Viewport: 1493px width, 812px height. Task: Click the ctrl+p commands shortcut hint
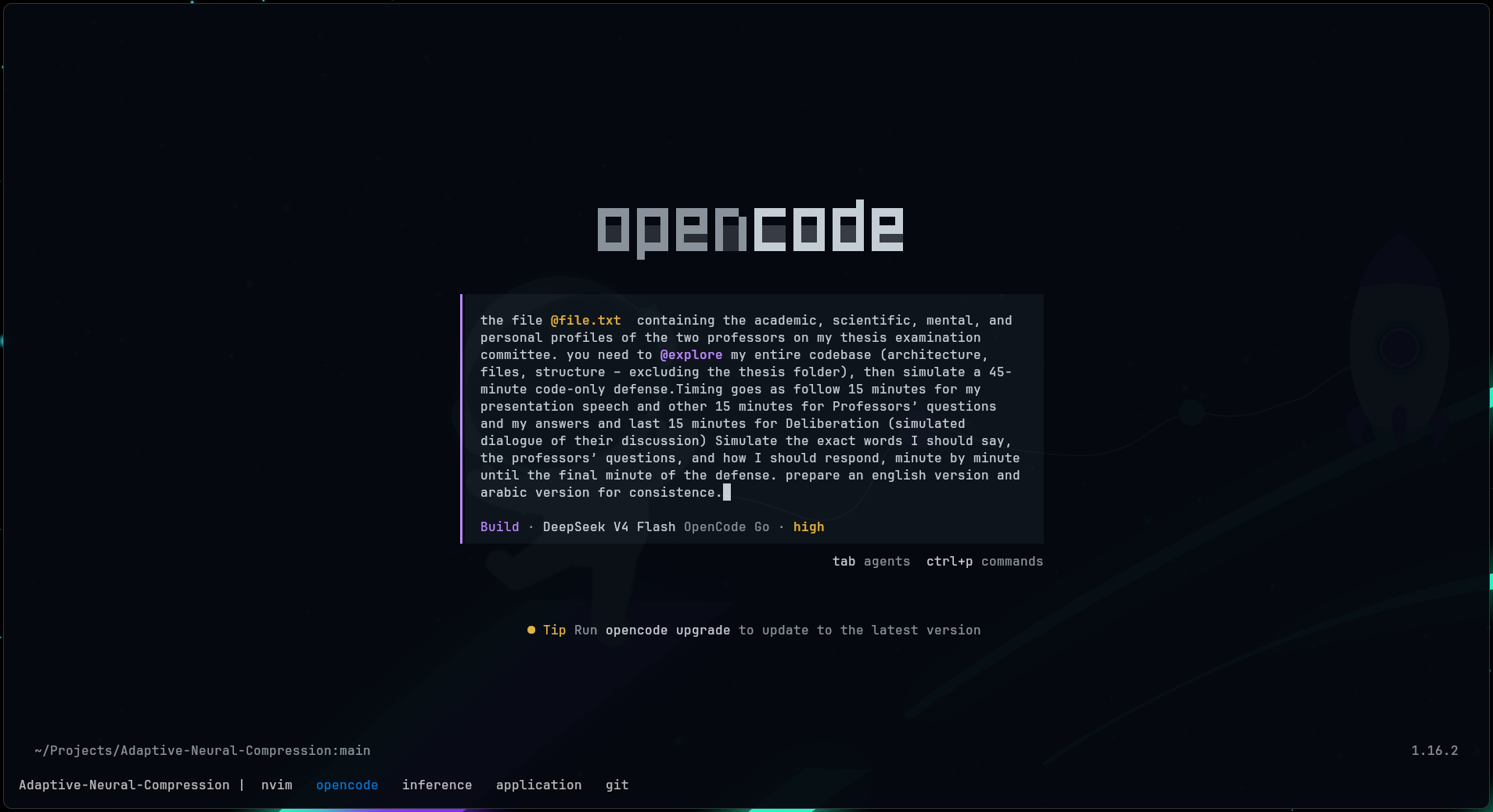point(985,561)
